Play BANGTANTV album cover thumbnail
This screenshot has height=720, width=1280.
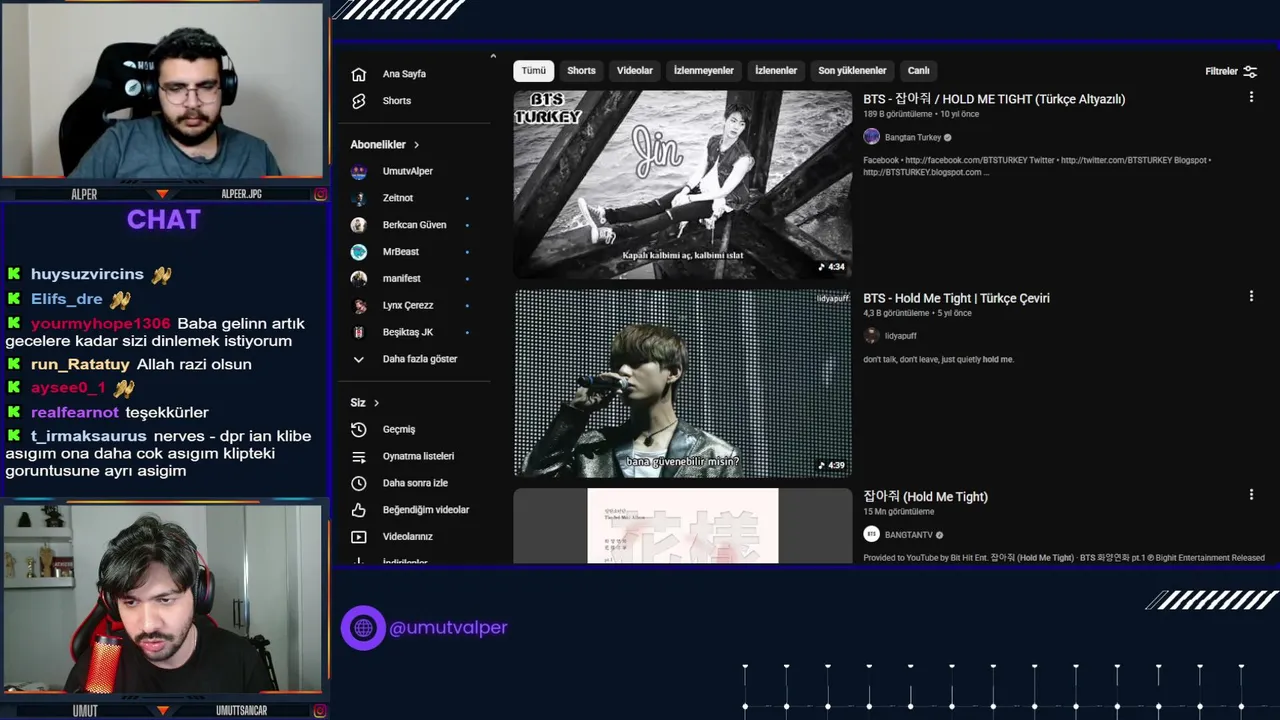tap(683, 526)
